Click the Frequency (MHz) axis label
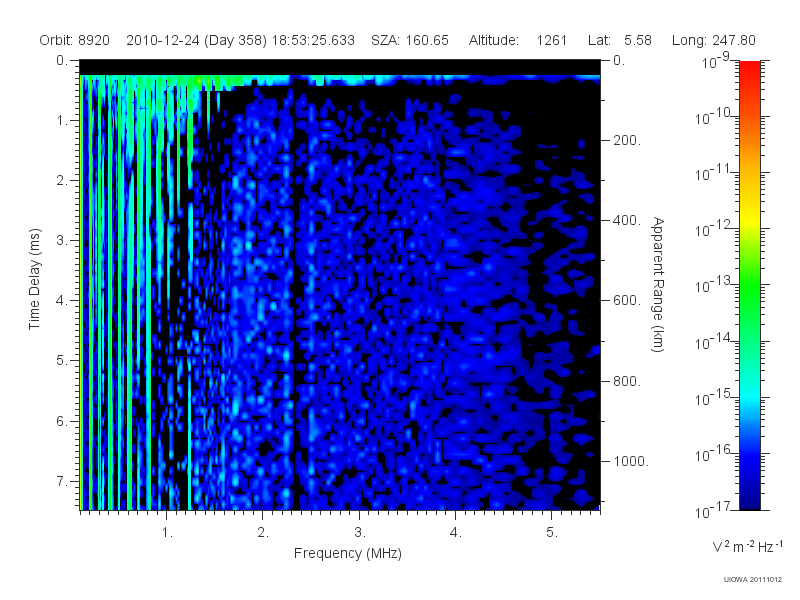The width and height of the screenshot is (800, 600). (347, 554)
